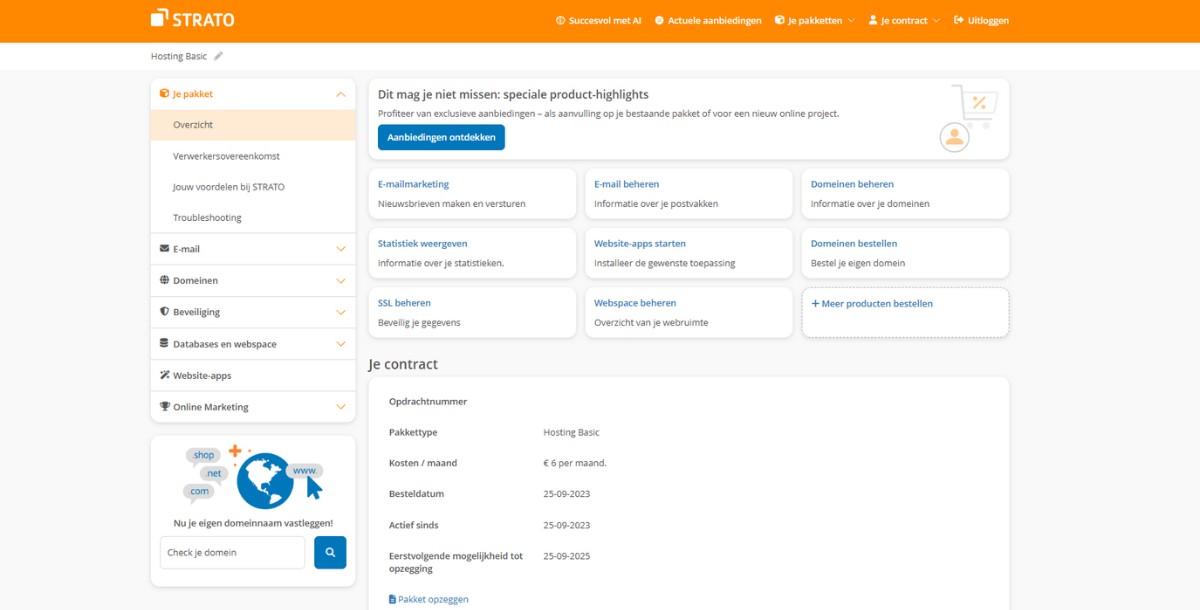The image size is (1200, 610).
Task: Expand the E-mail section chevron
Action: (341, 249)
